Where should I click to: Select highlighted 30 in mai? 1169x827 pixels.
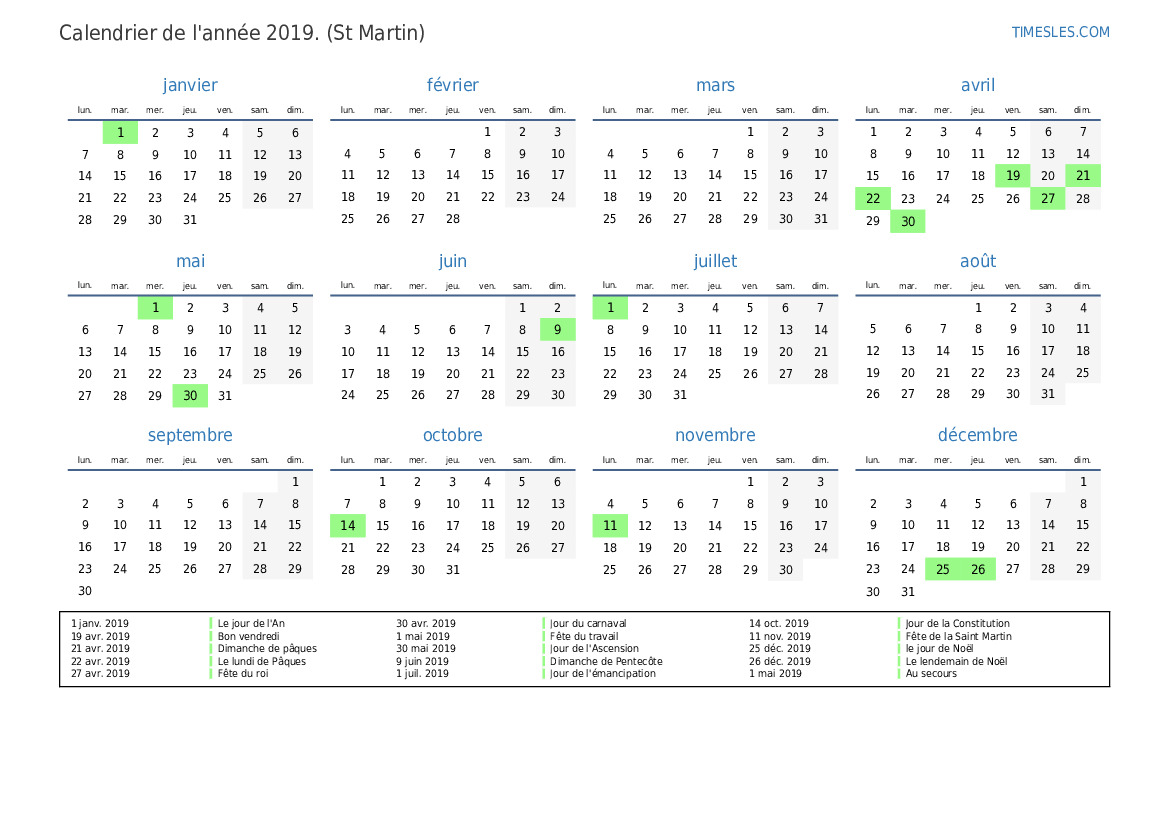190,396
